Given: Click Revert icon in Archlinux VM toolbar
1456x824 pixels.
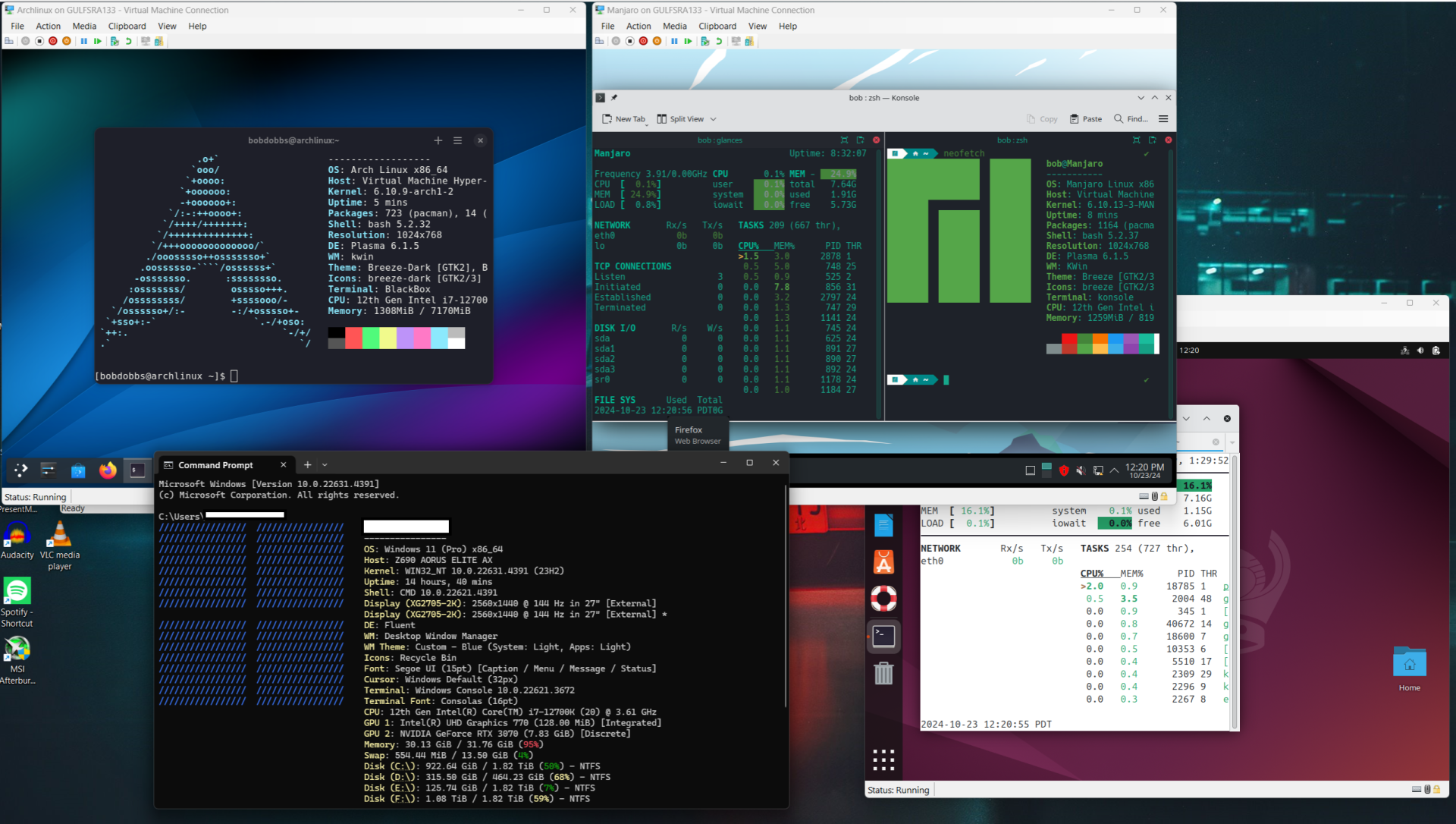Looking at the screenshot, I should click(x=128, y=41).
